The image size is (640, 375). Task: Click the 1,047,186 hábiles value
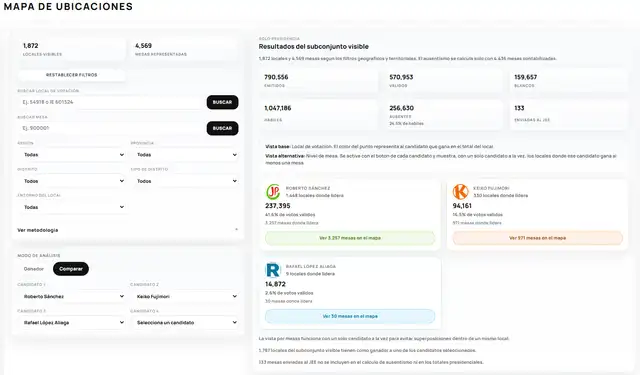(278, 108)
